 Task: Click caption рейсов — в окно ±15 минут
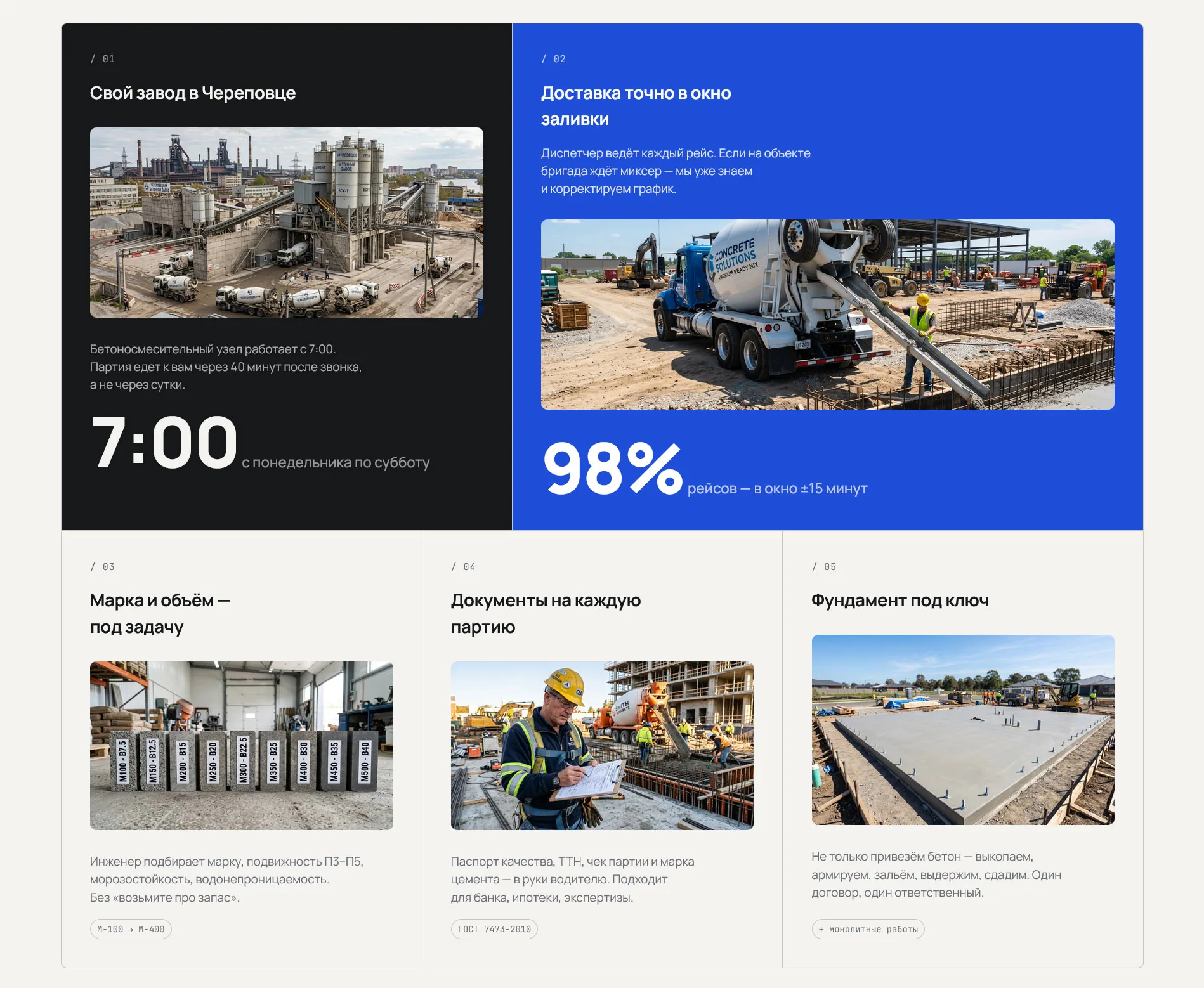click(777, 488)
